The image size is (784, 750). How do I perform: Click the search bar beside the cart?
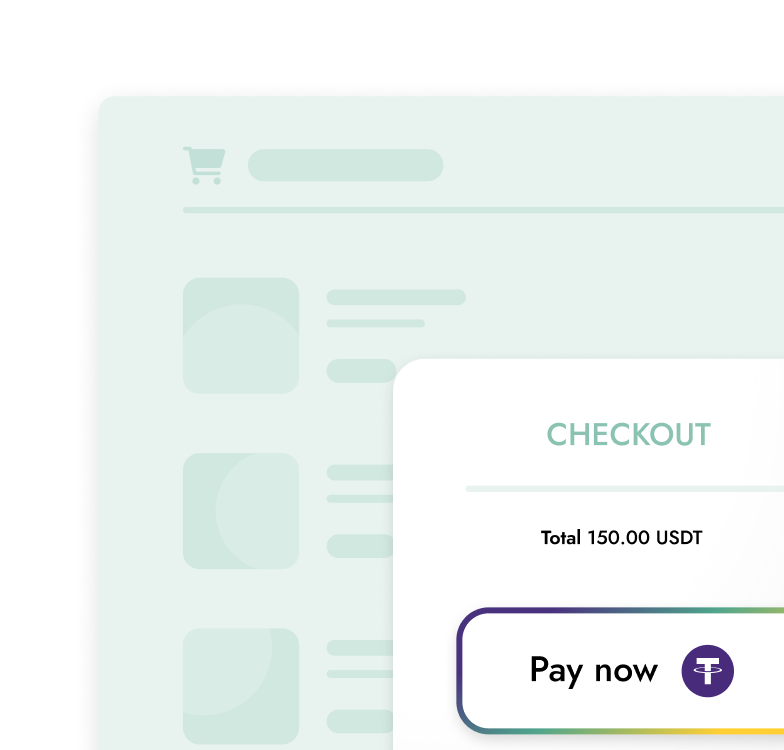point(346,165)
